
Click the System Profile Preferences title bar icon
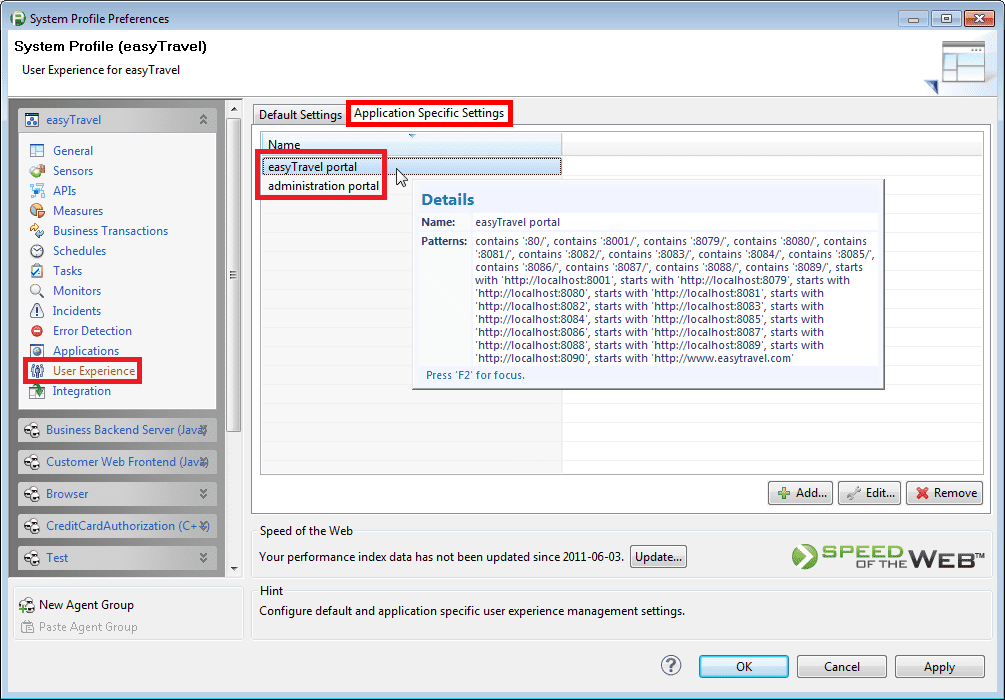point(17,18)
